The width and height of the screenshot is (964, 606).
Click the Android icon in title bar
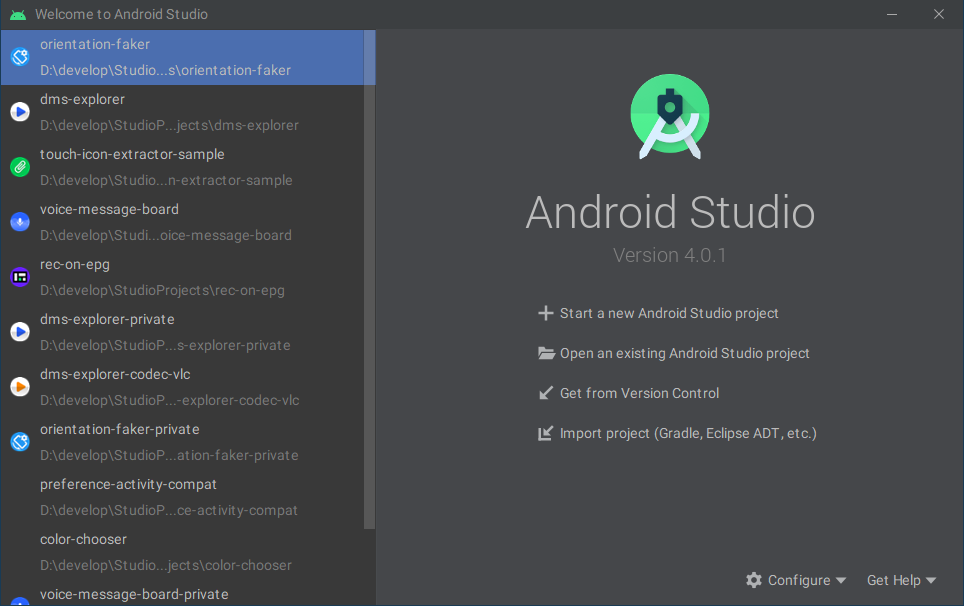[x=18, y=14]
